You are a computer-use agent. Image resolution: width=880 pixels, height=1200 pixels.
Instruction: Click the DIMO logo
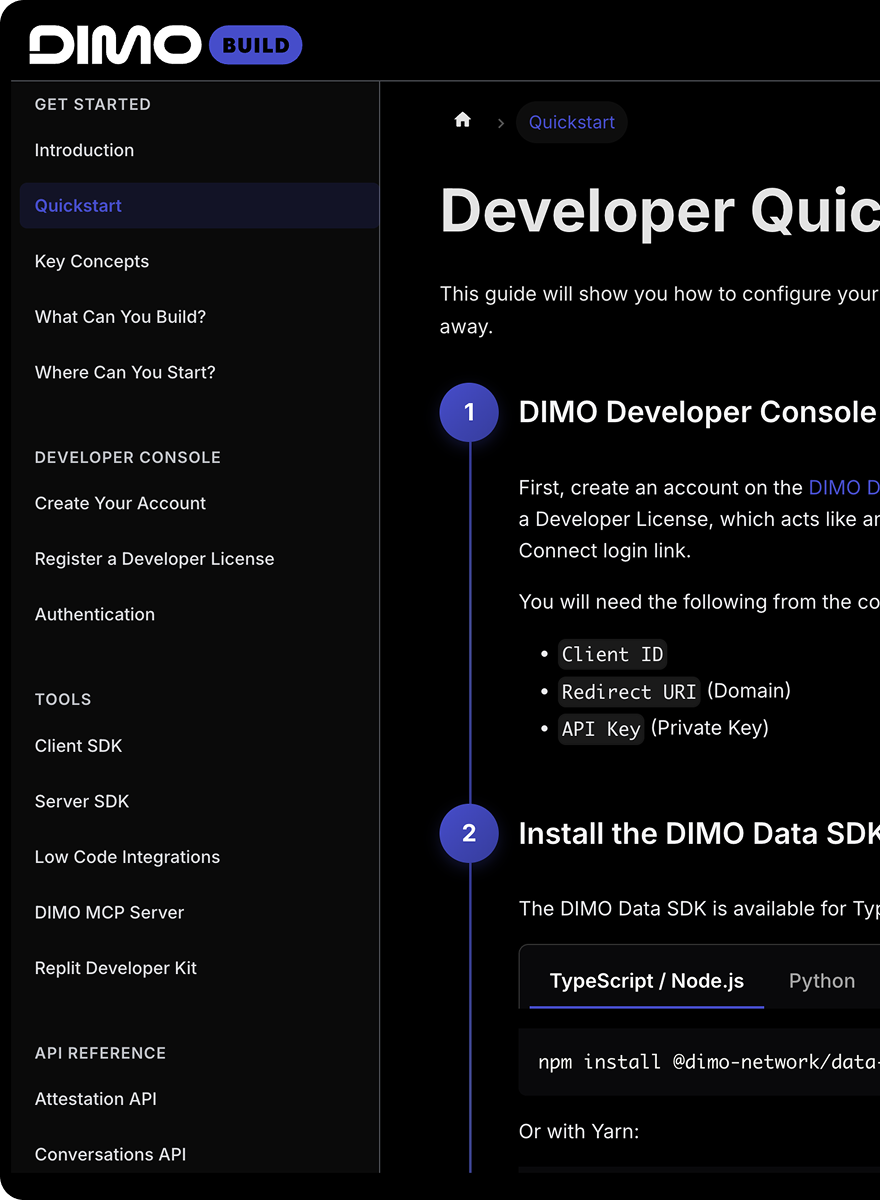pyautogui.click(x=115, y=45)
